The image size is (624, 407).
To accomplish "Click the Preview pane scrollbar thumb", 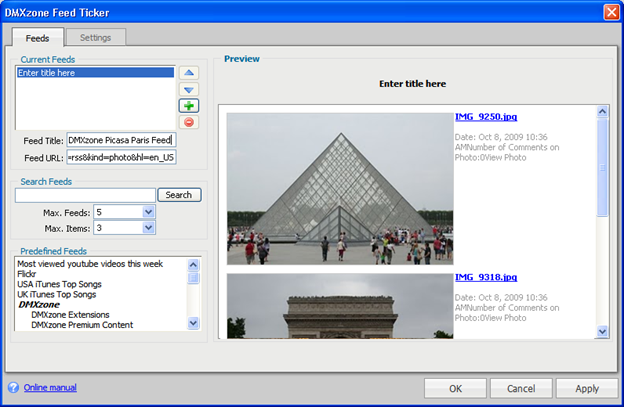I will [x=603, y=167].
